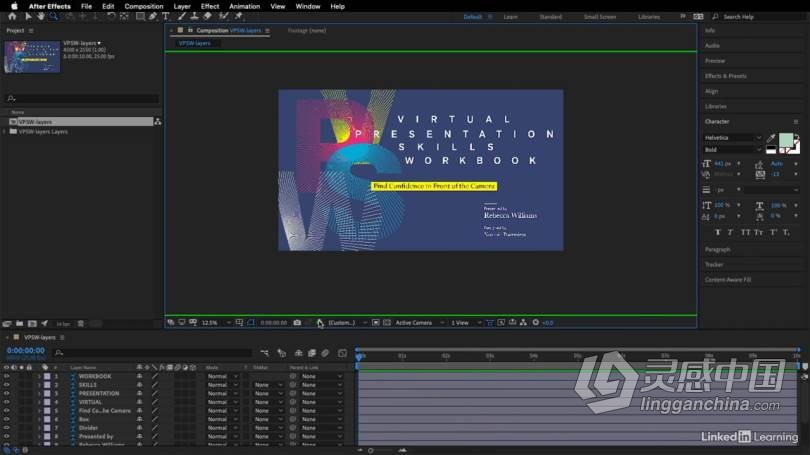Open the 1 View layout dropdown
Screen dimensions: 810x455
pos(466,323)
